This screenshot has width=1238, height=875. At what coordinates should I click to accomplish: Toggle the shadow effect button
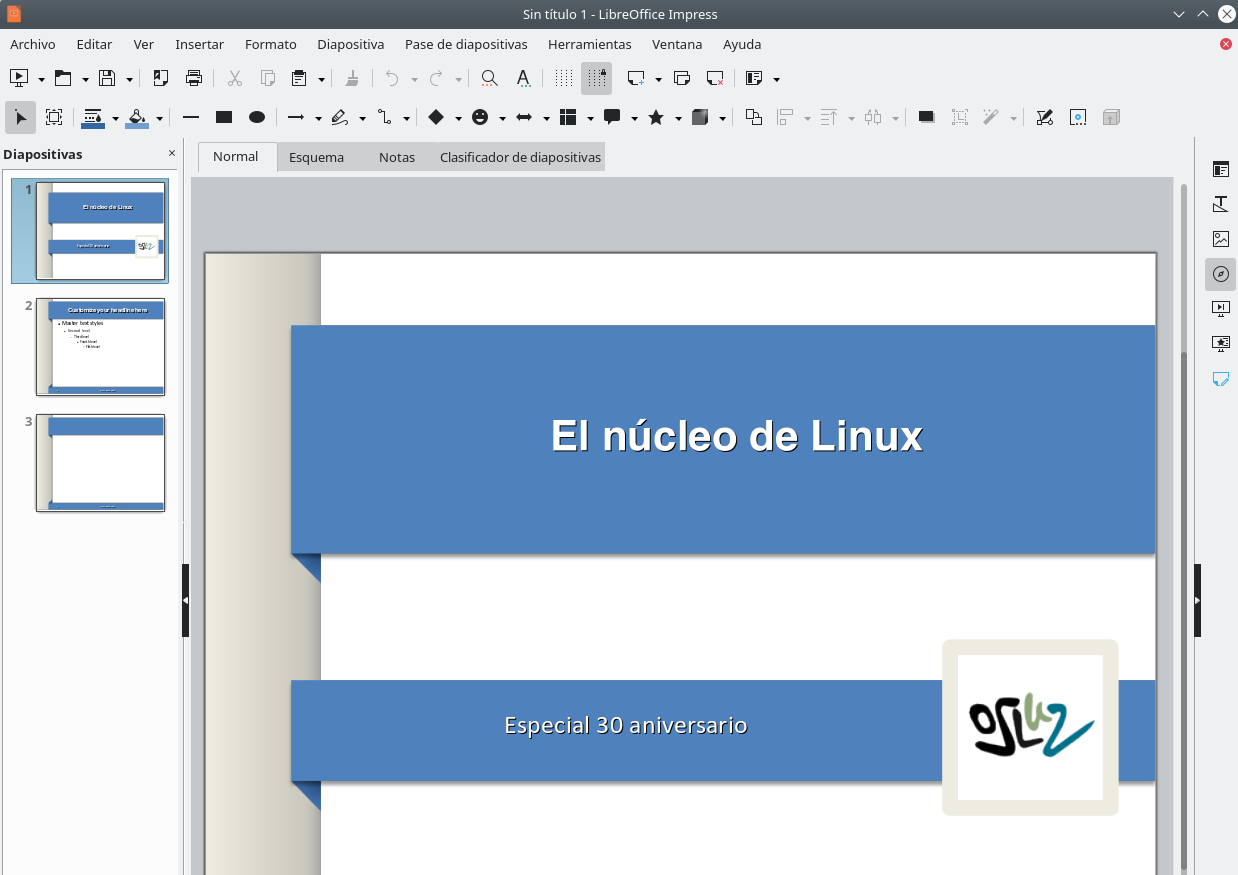pos(926,117)
